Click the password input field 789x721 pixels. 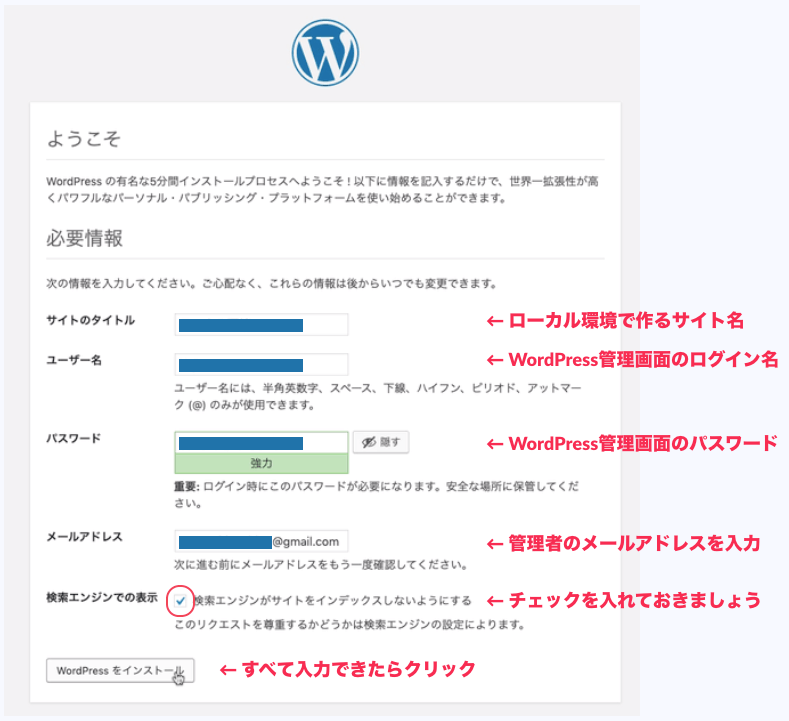pos(261,442)
